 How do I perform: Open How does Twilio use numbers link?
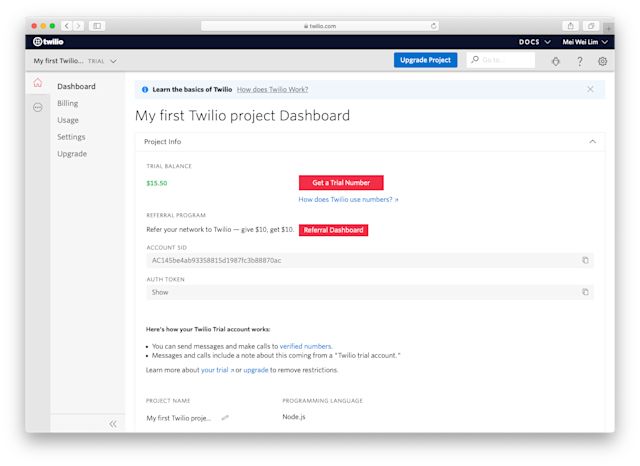click(349, 200)
